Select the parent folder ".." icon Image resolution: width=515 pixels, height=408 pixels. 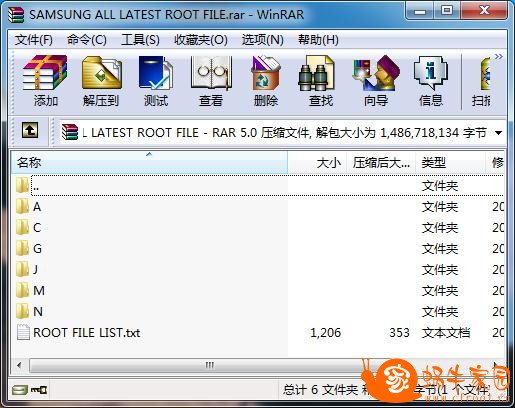22,185
